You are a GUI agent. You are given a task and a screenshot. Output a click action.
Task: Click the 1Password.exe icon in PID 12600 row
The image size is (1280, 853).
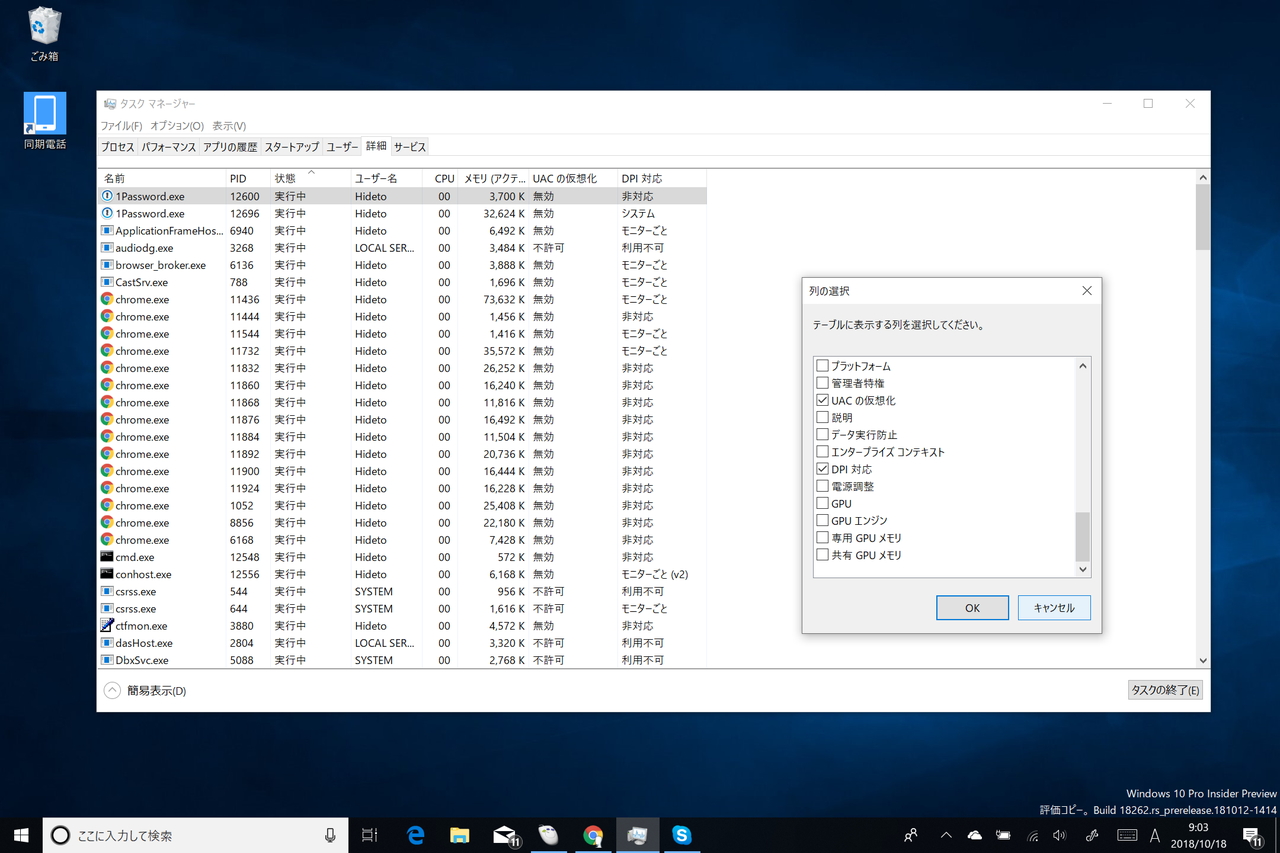point(107,196)
